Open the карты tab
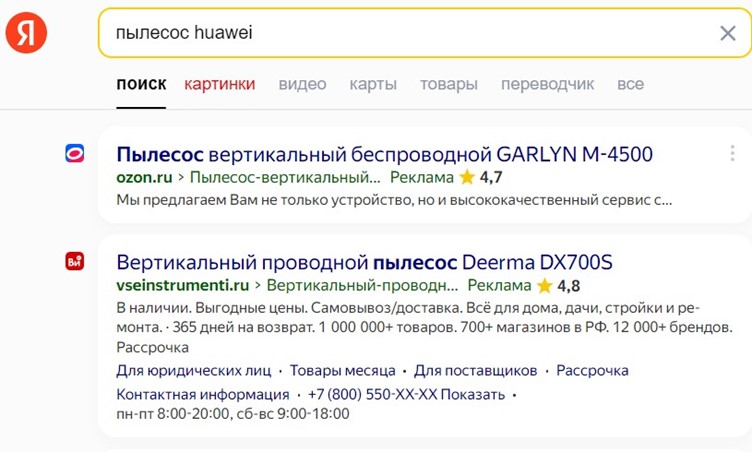752x452 pixels. [373, 84]
